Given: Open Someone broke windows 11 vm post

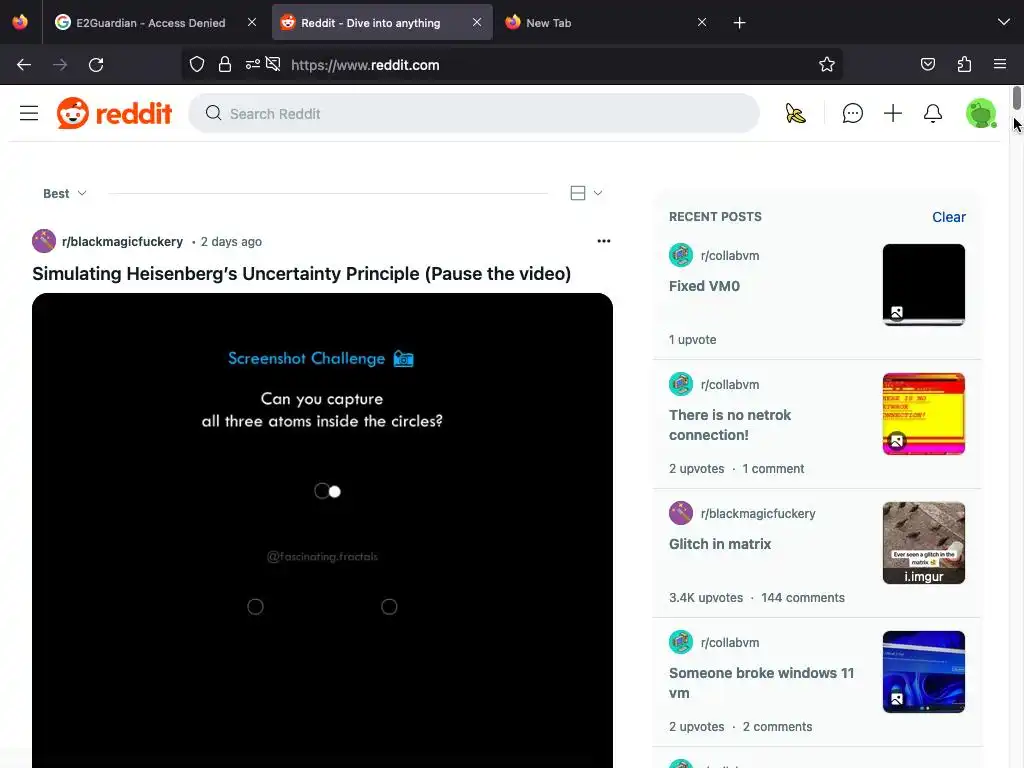Looking at the screenshot, I should (x=761, y=683).
